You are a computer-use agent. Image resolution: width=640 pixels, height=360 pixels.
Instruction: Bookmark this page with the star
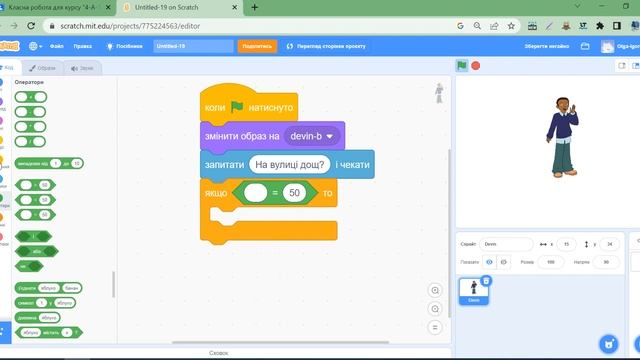(511, 26)
